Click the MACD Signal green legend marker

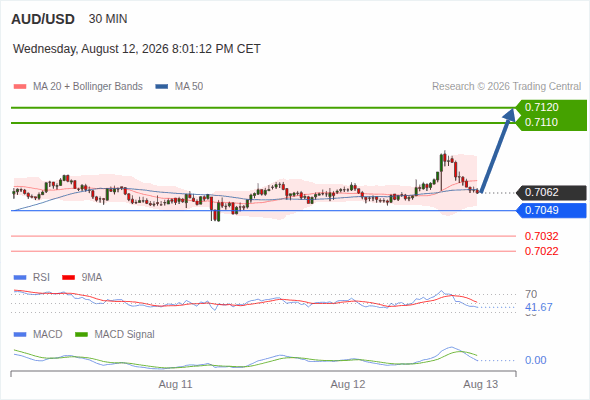pos(81,335)
